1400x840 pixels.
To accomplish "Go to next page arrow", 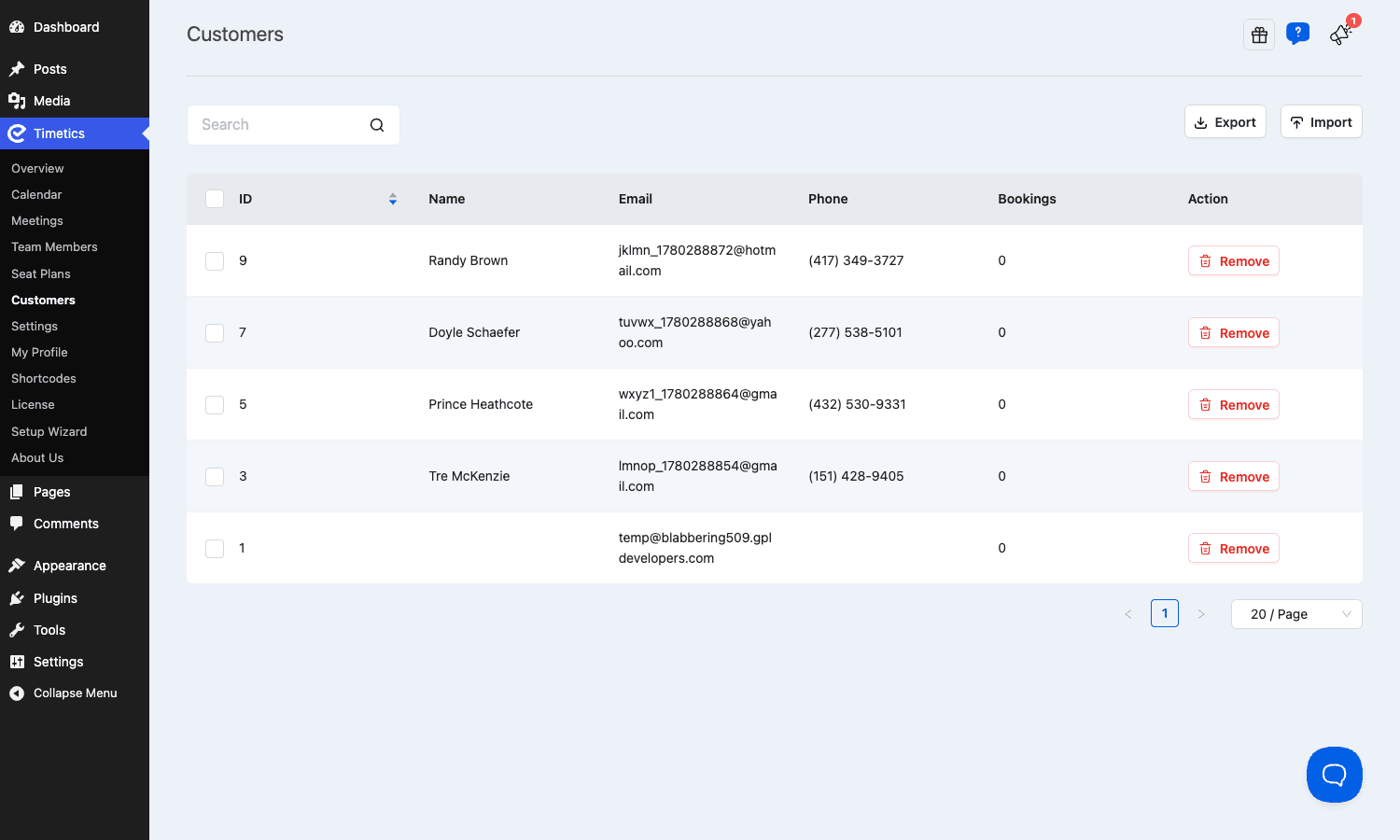I will pyautogui.click(x=1201, y=614).
